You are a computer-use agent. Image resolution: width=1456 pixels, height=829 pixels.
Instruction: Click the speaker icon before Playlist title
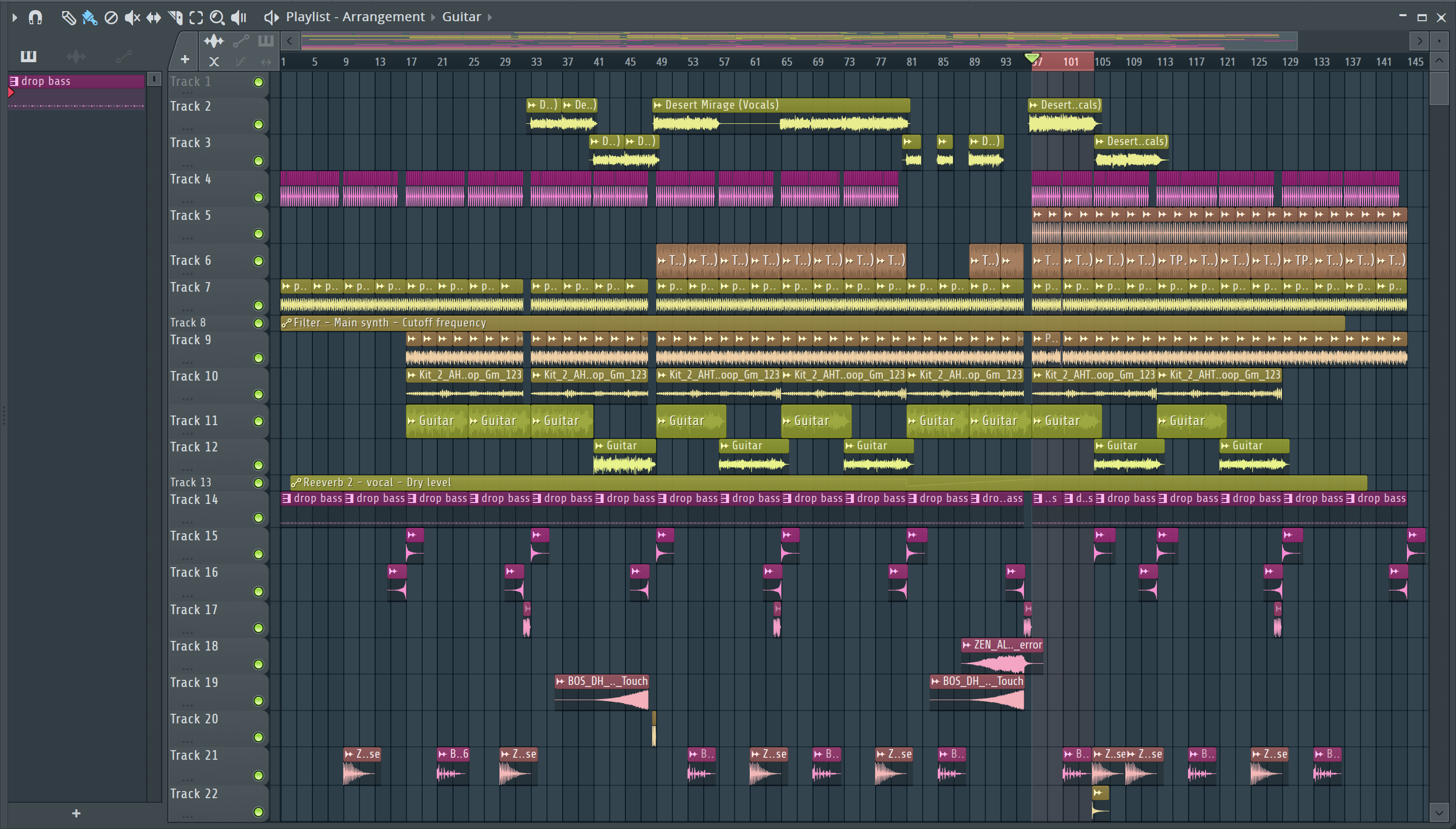(271, 18)
